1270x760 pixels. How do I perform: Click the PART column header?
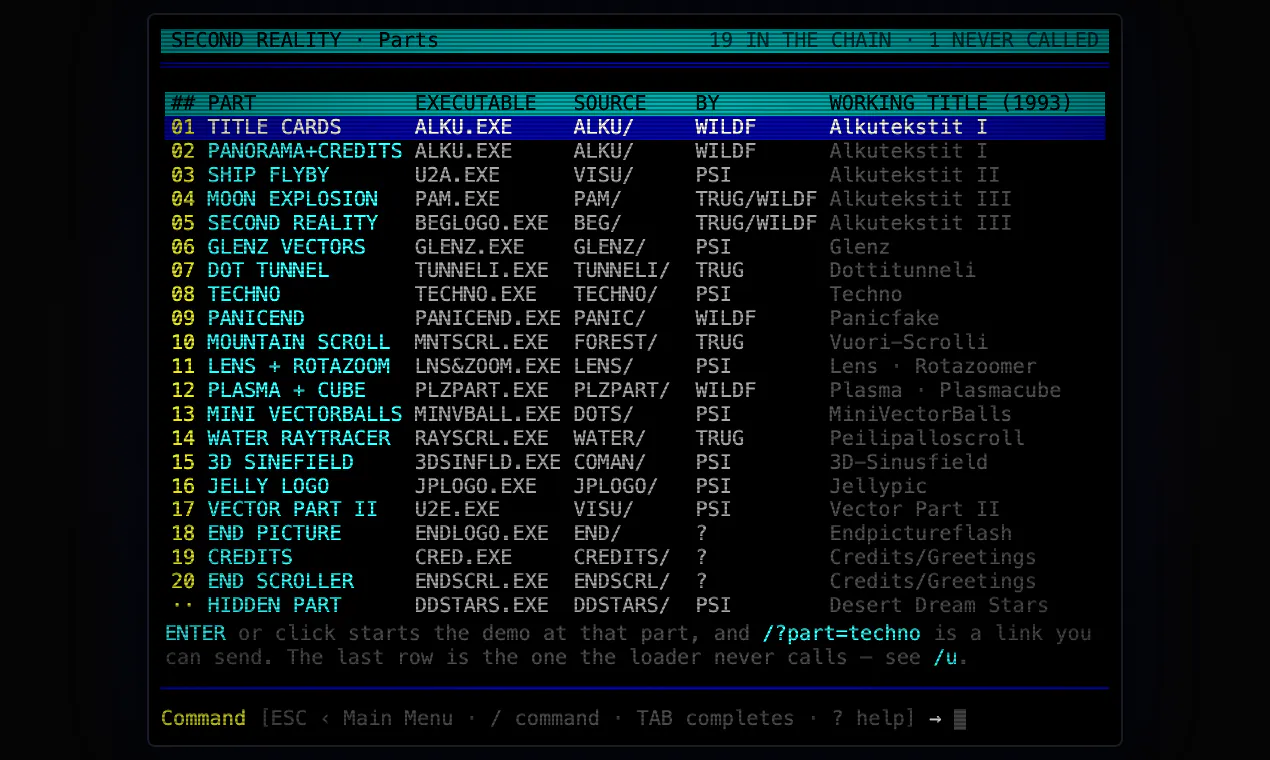pyautogui.click(x=232, y=103)
